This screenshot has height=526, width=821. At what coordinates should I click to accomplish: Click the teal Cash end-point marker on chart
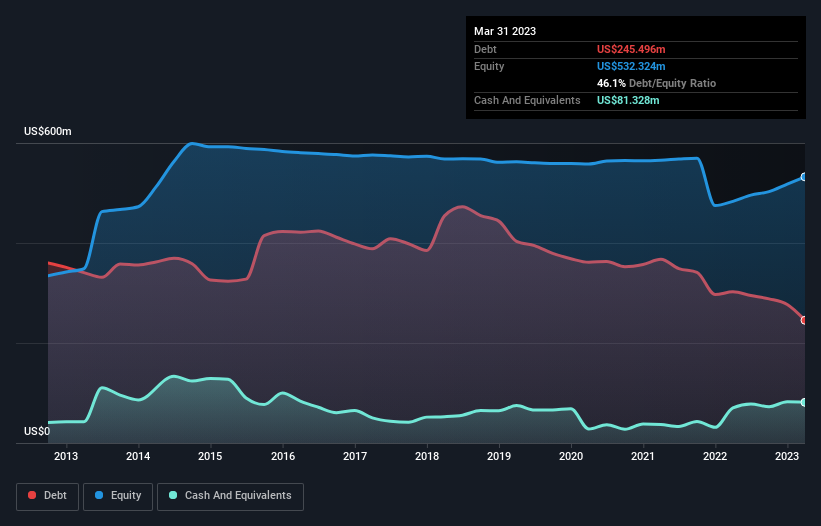pyautogui.click(x=804, y=402)
